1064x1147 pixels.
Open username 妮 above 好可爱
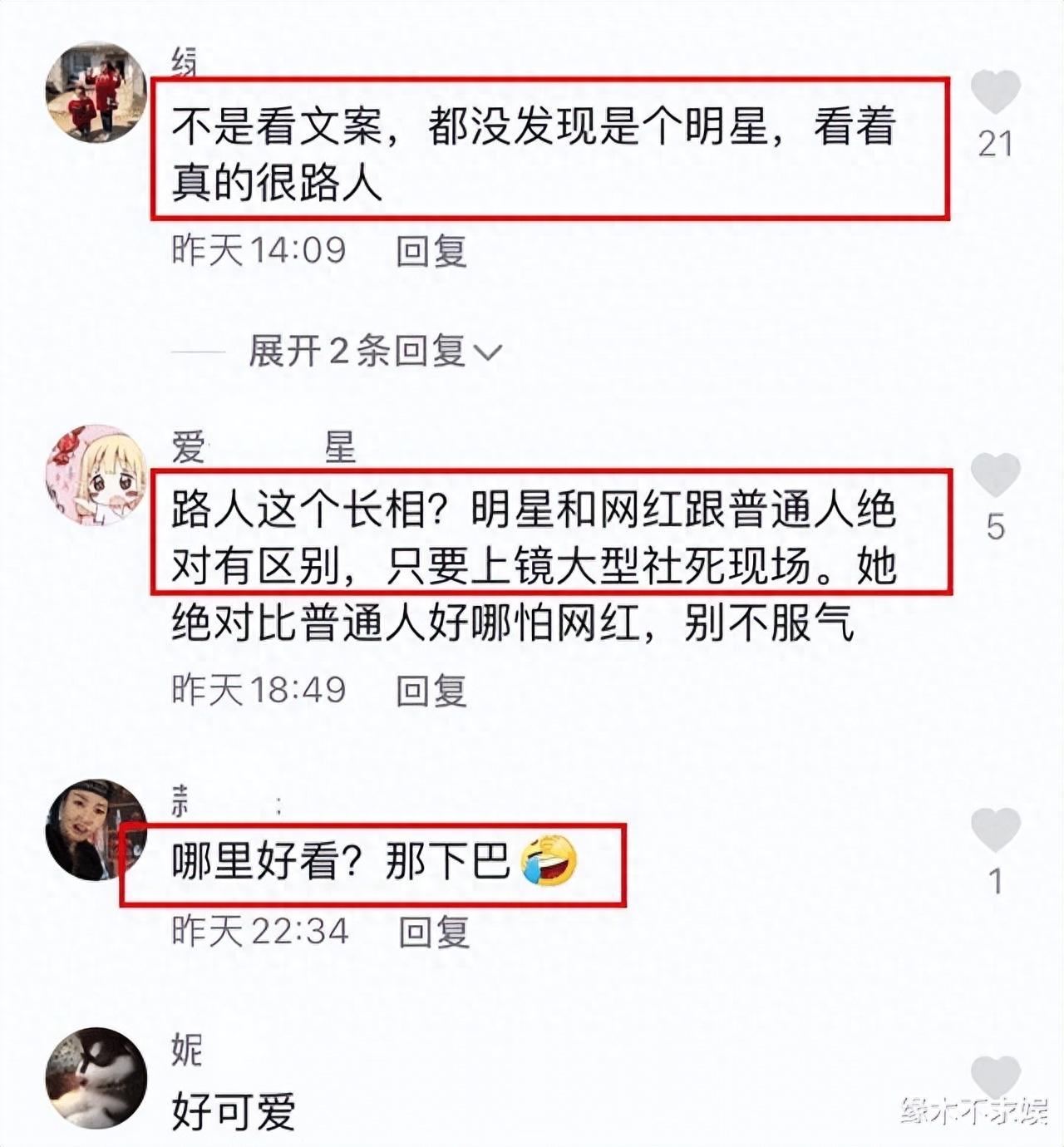point(187,1050)
